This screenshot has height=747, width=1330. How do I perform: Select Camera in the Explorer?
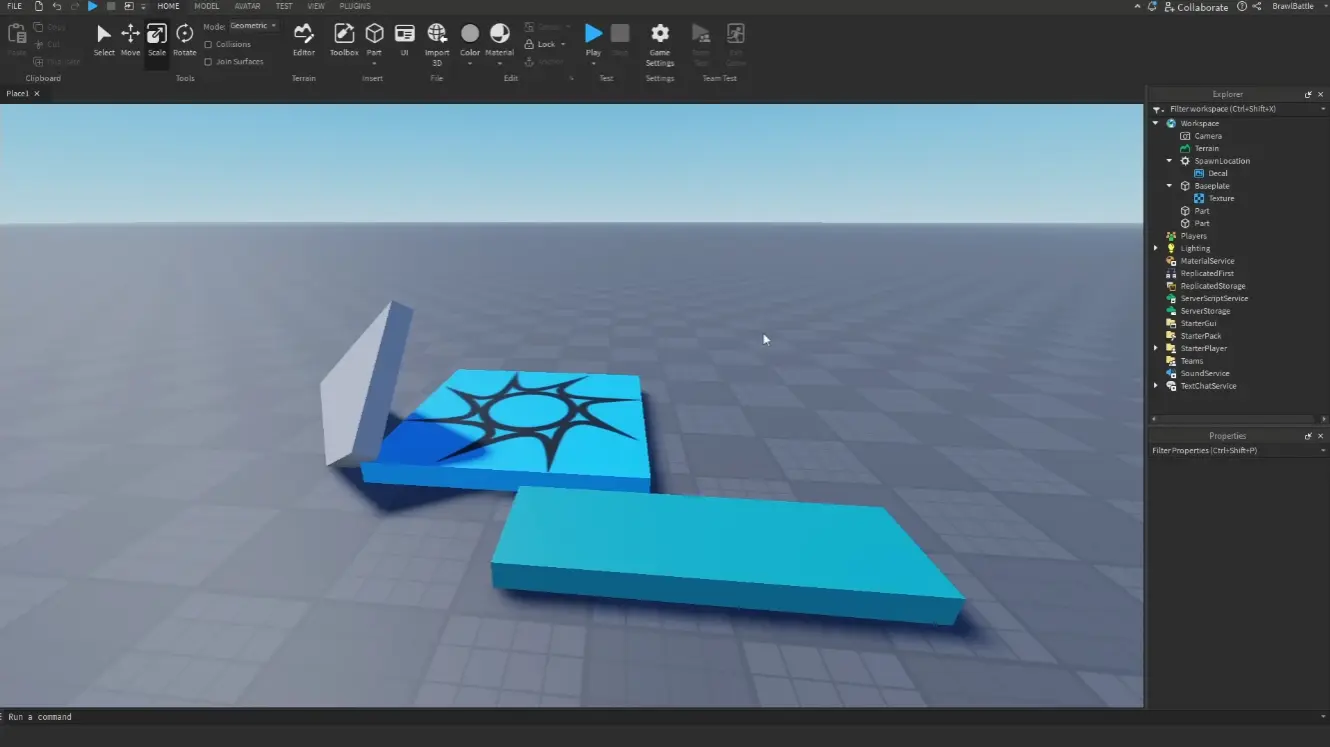(1208, 136)
